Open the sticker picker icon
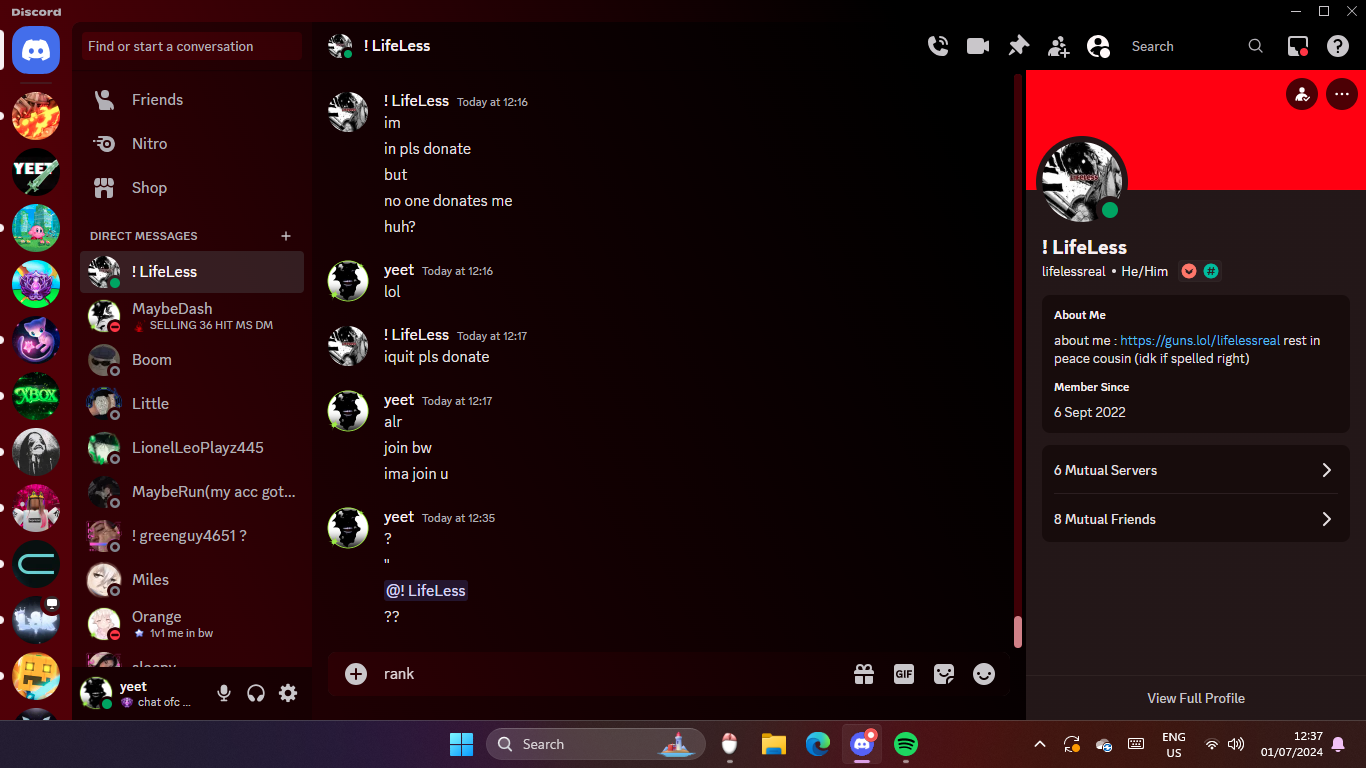The width and height of the screenshot is (1366, 768). point(944,674)
